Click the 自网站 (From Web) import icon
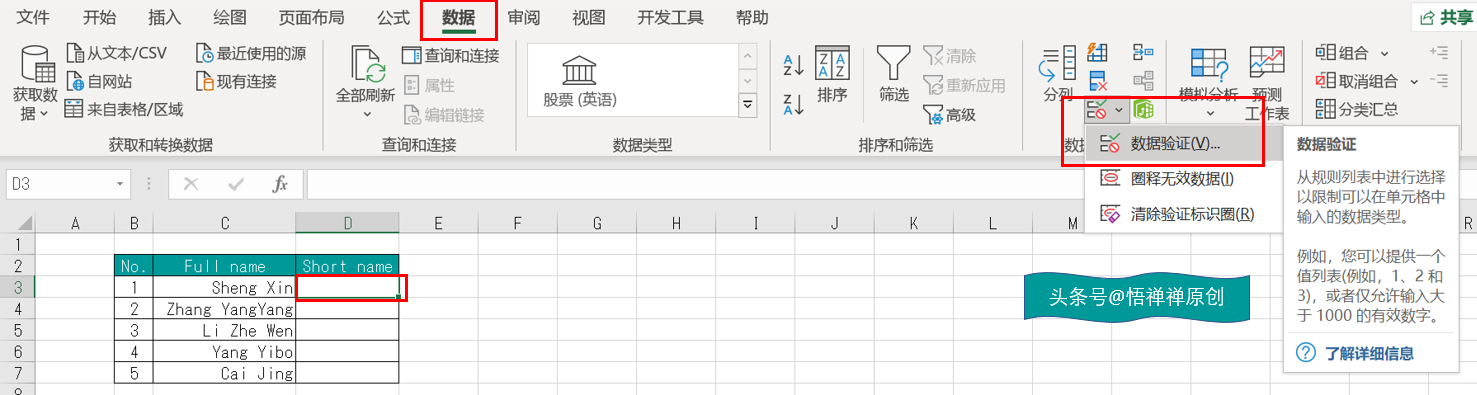 click(75, 81)
